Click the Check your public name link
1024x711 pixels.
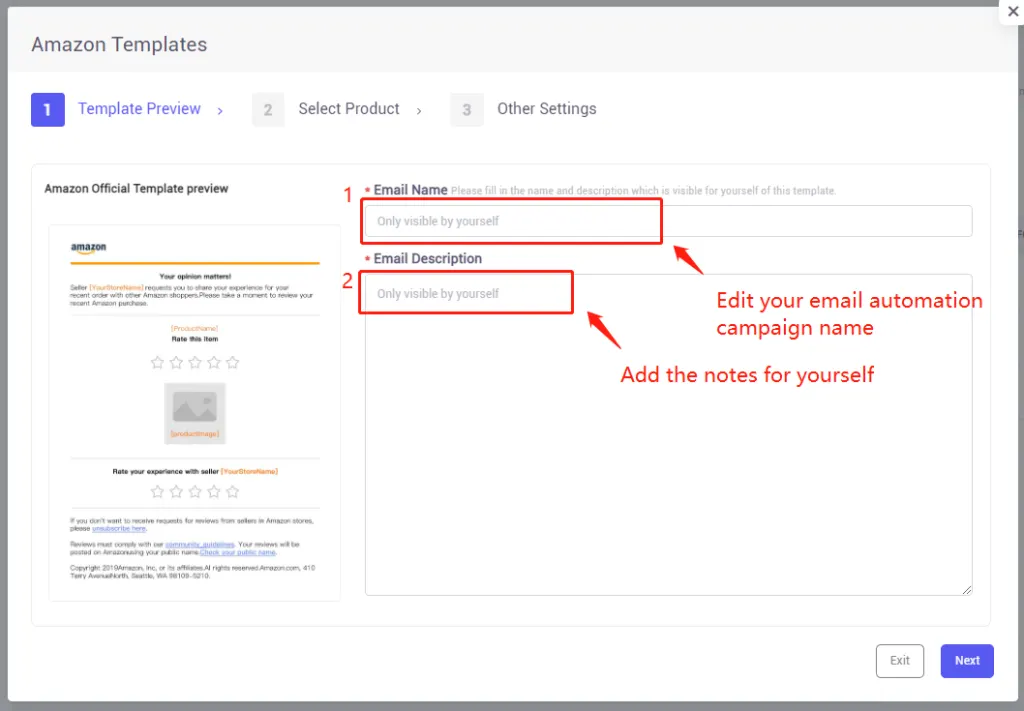239,553
